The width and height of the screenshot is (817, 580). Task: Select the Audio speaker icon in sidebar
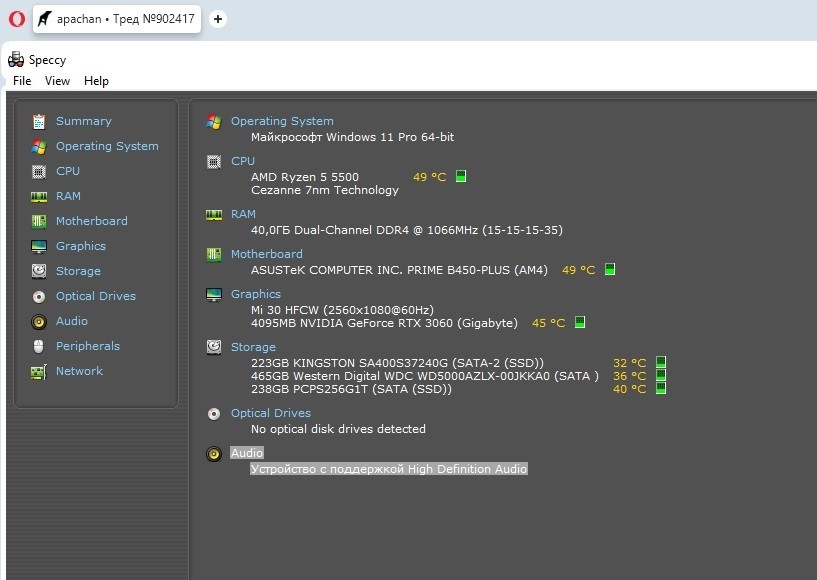click(x=39, y=321)
